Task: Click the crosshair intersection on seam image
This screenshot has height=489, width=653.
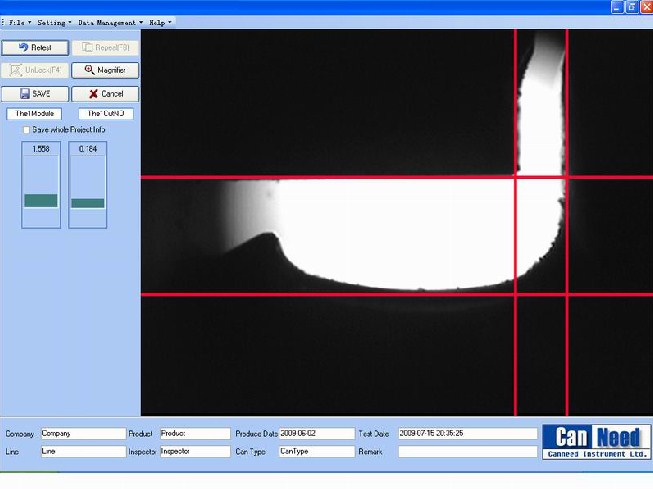Action: click(x=515, y=177)
